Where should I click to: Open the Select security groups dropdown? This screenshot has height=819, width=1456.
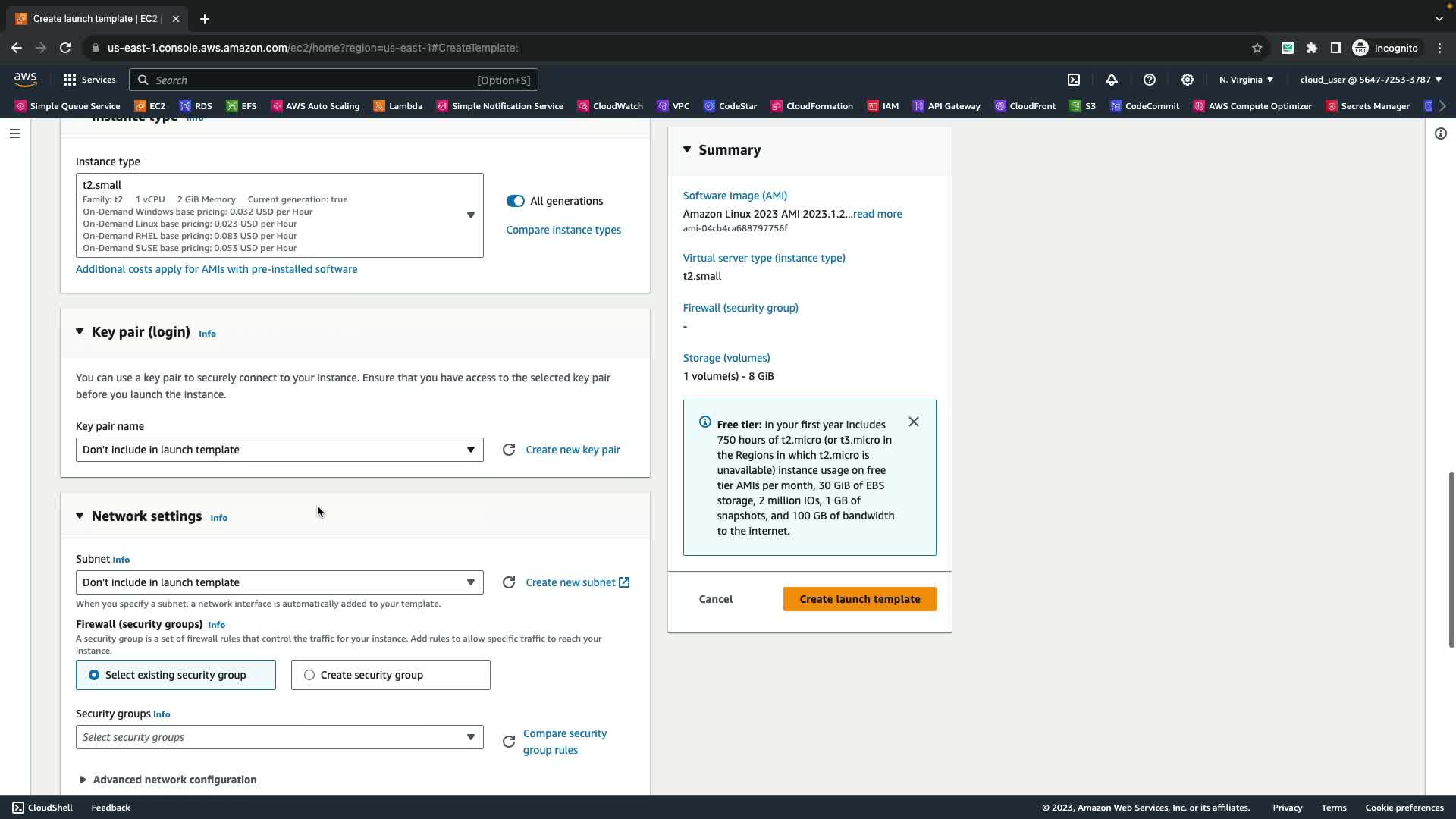click(x=279, y=737)
